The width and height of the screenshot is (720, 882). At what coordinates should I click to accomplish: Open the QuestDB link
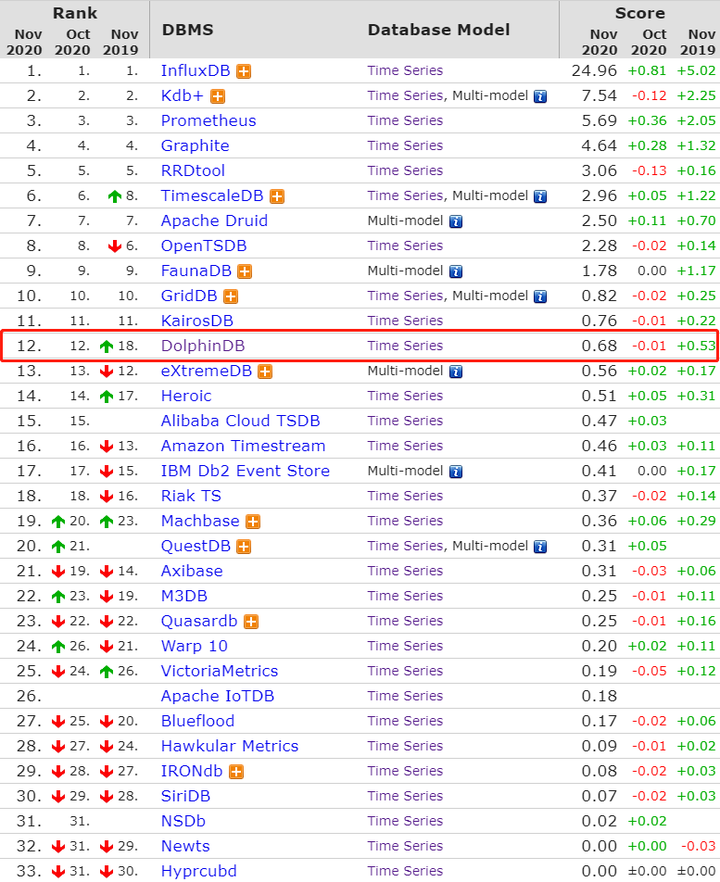[x=196, y=546]
